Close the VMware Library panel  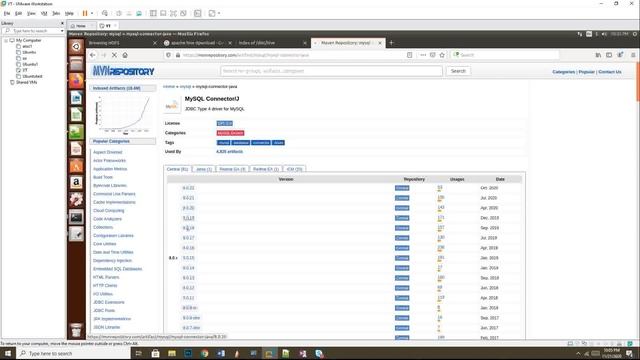(62, 23)
